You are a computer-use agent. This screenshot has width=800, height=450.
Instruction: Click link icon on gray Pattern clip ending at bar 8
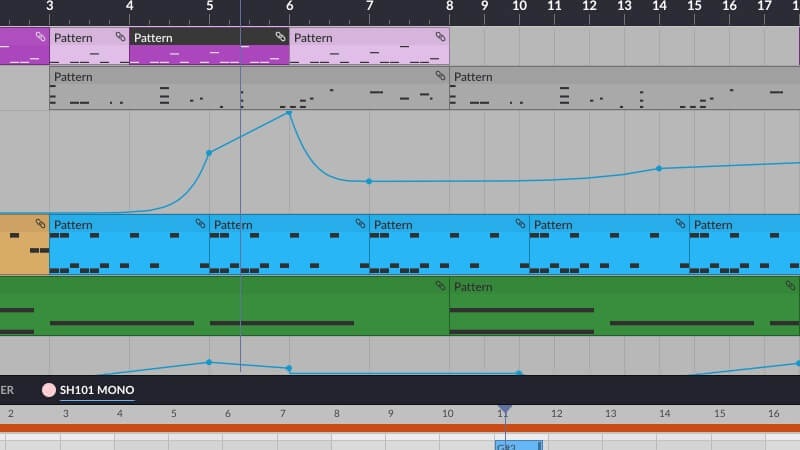click(440, 76)
